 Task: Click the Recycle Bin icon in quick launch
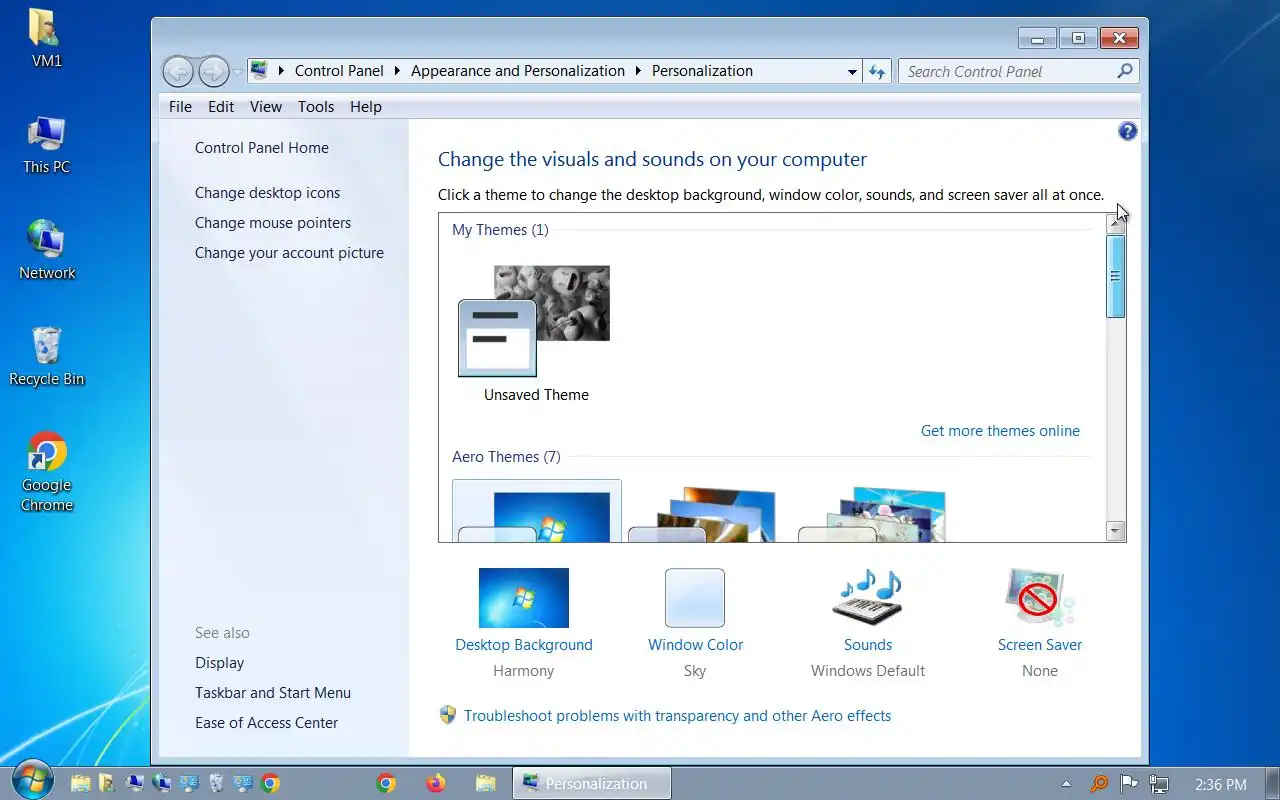[x=216, y=783]
